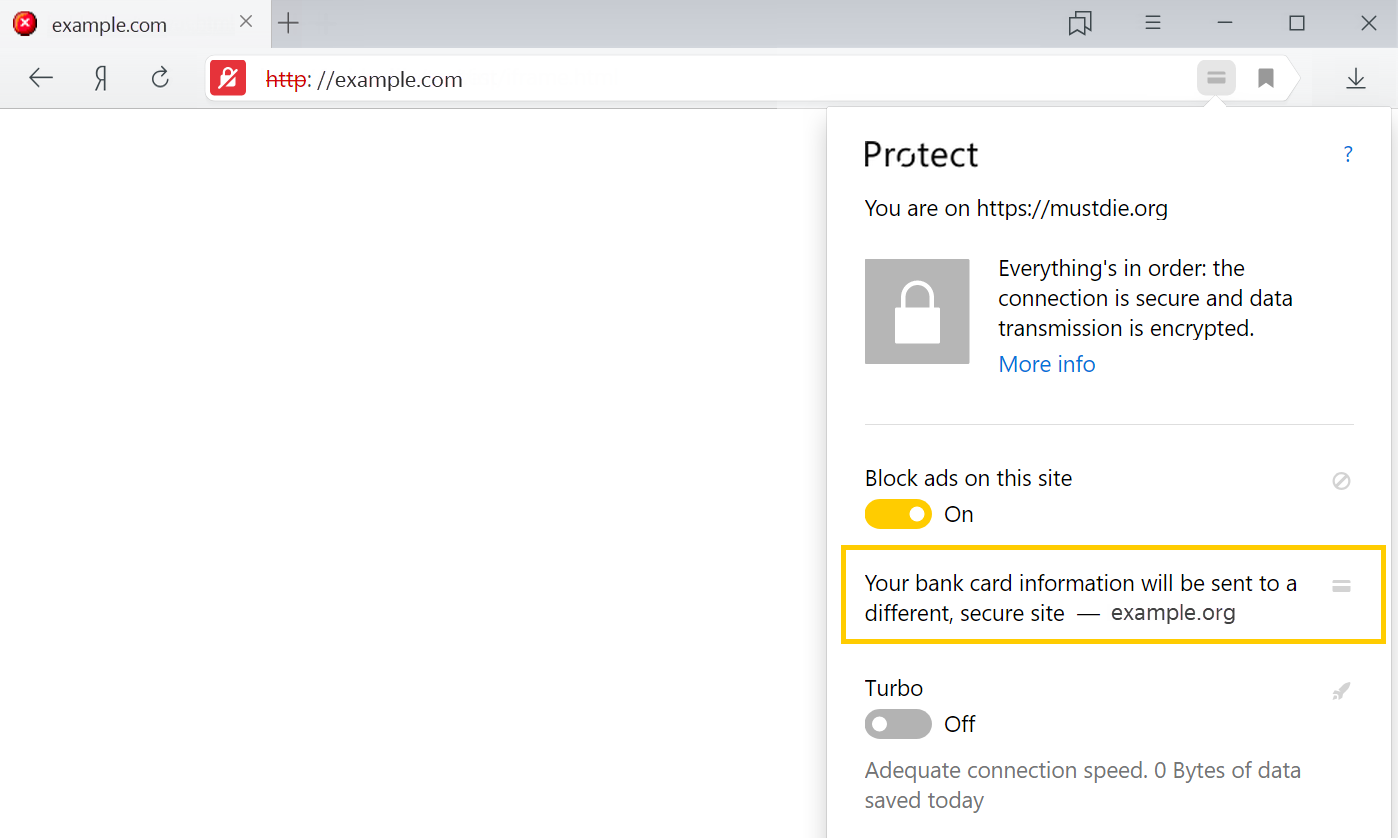Click the back navigation arrow
The height and width of the screenshot is (838, 1398).
(x=41, y=78)
